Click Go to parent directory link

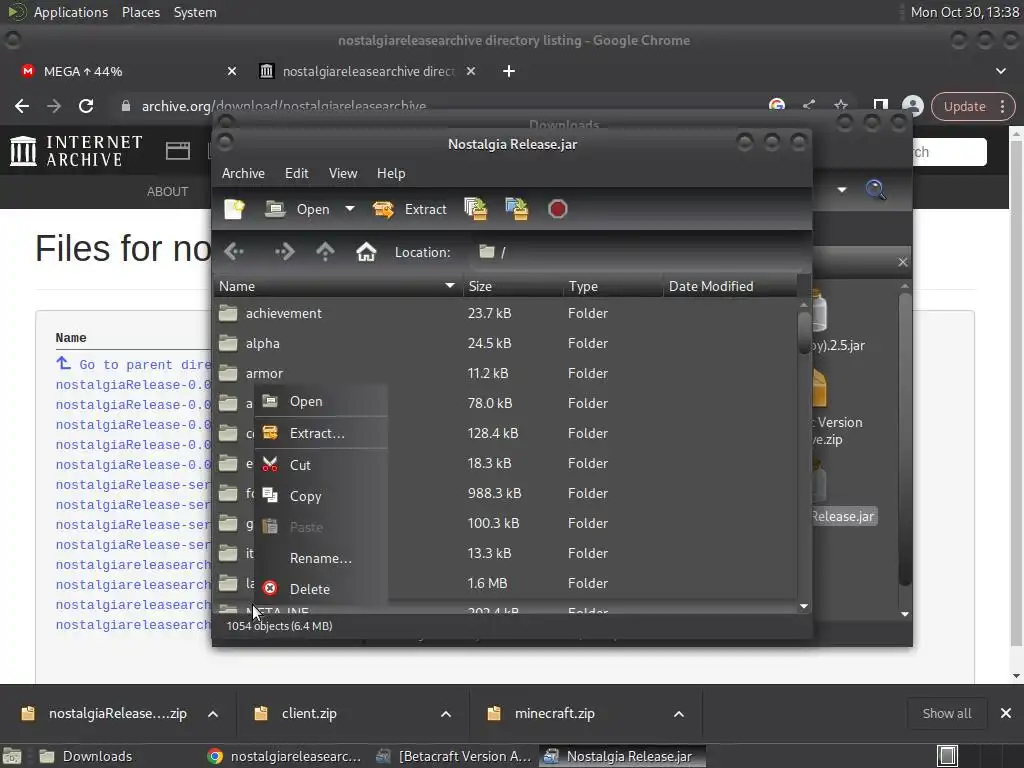tap(133, 364)
